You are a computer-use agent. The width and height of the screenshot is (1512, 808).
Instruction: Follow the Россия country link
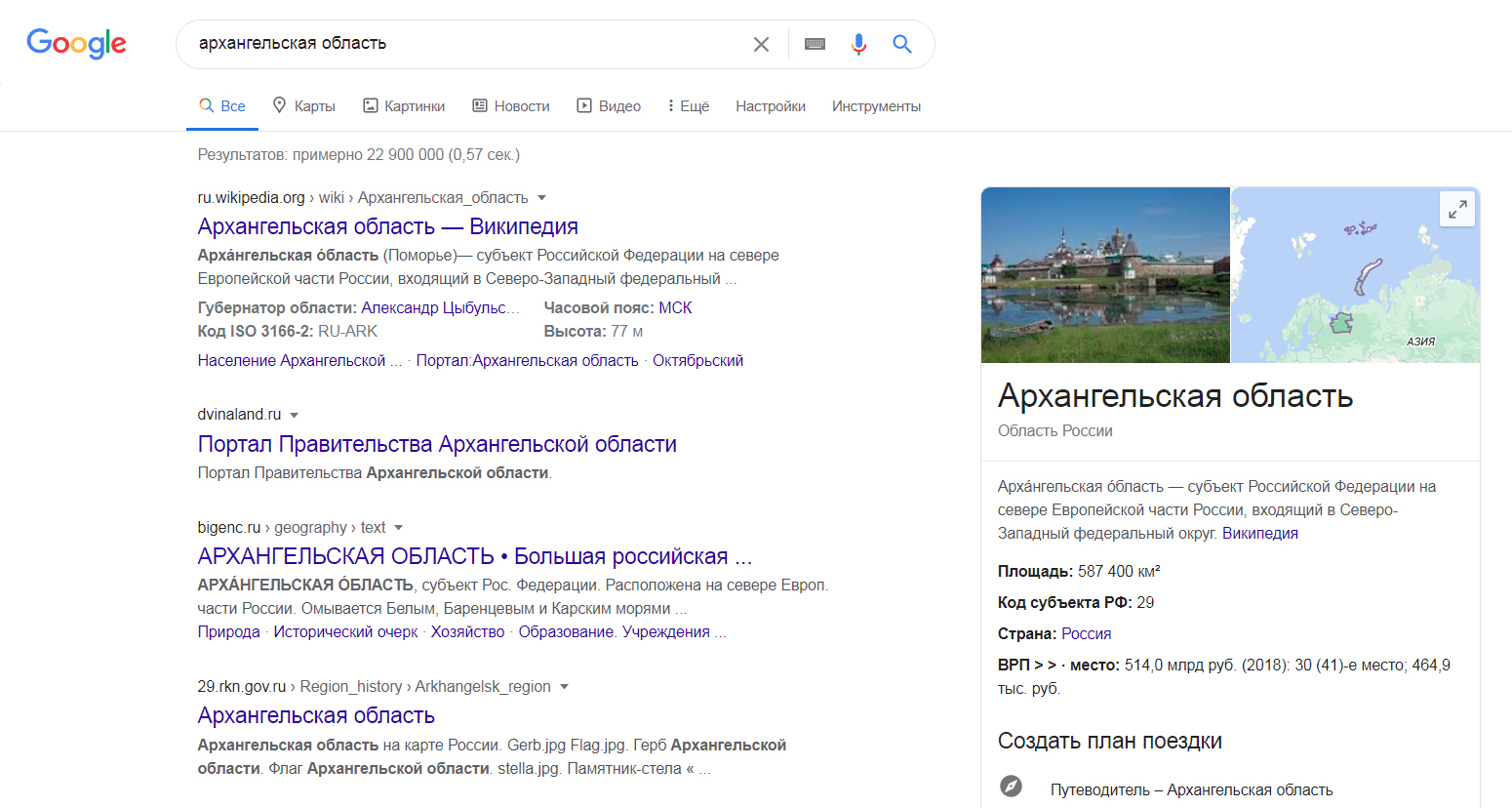click(1086, 633)
